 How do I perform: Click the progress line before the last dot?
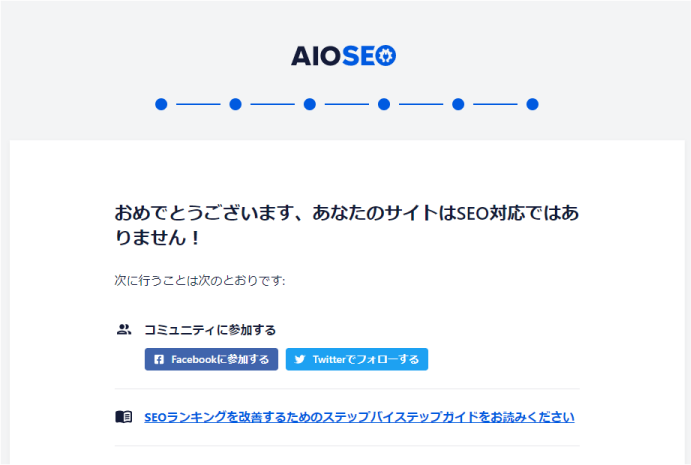(x=495, y=104)
